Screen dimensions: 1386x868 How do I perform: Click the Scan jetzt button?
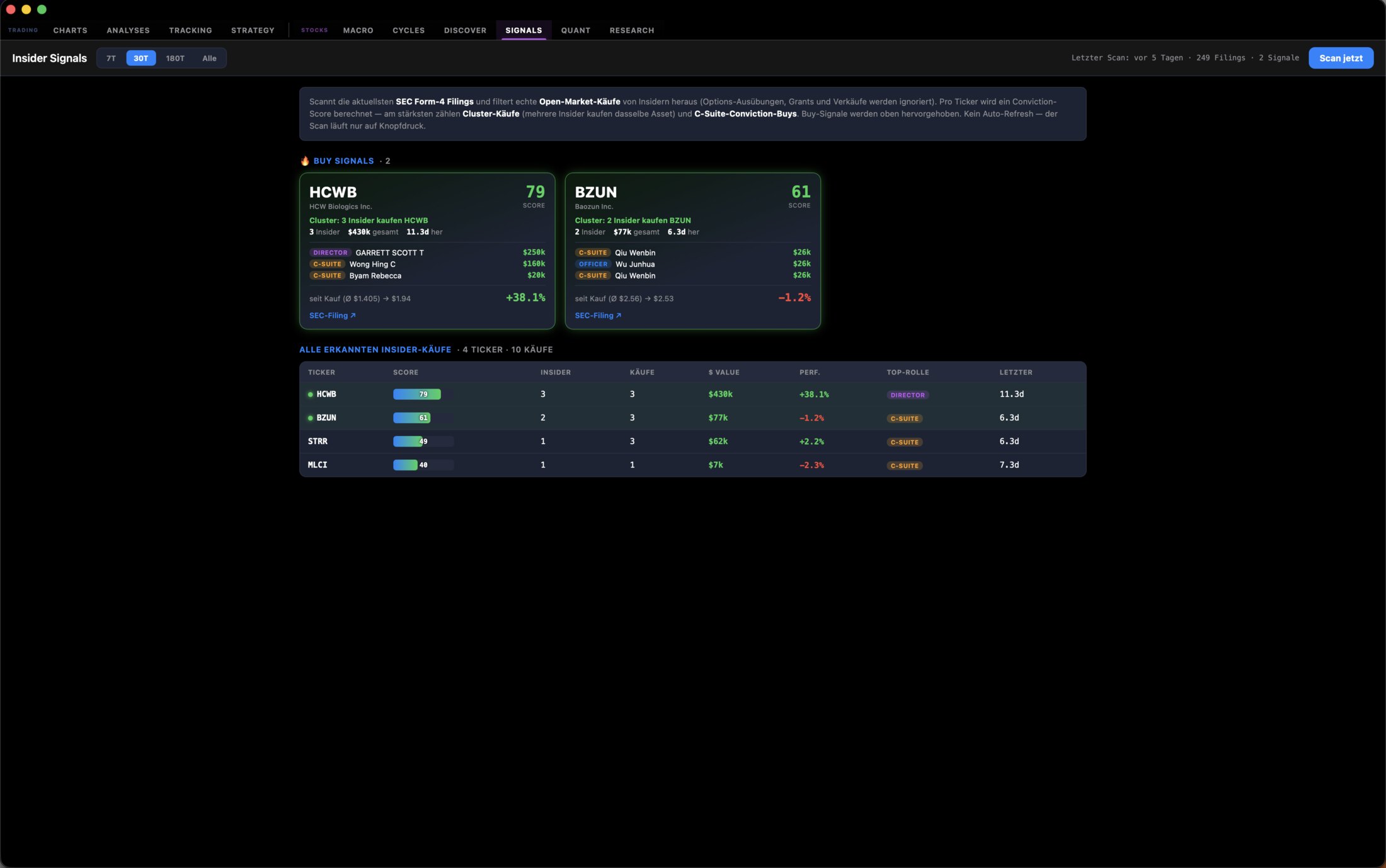(1341, 58)
